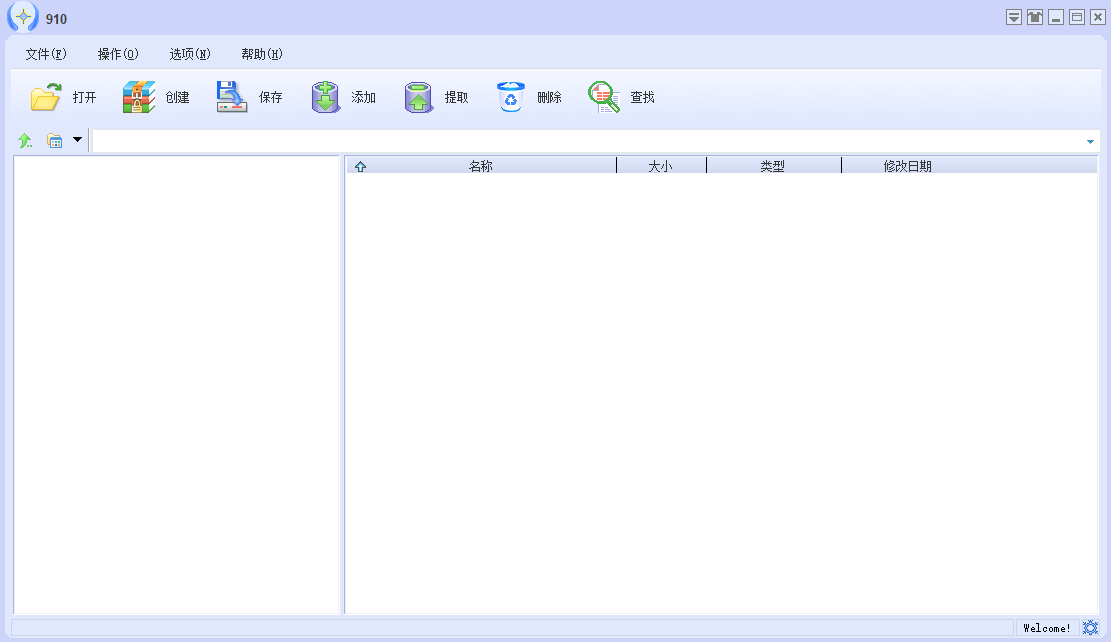Open the title bar dropdown menu button
1111x642 pixels.
click(1014, 17)
